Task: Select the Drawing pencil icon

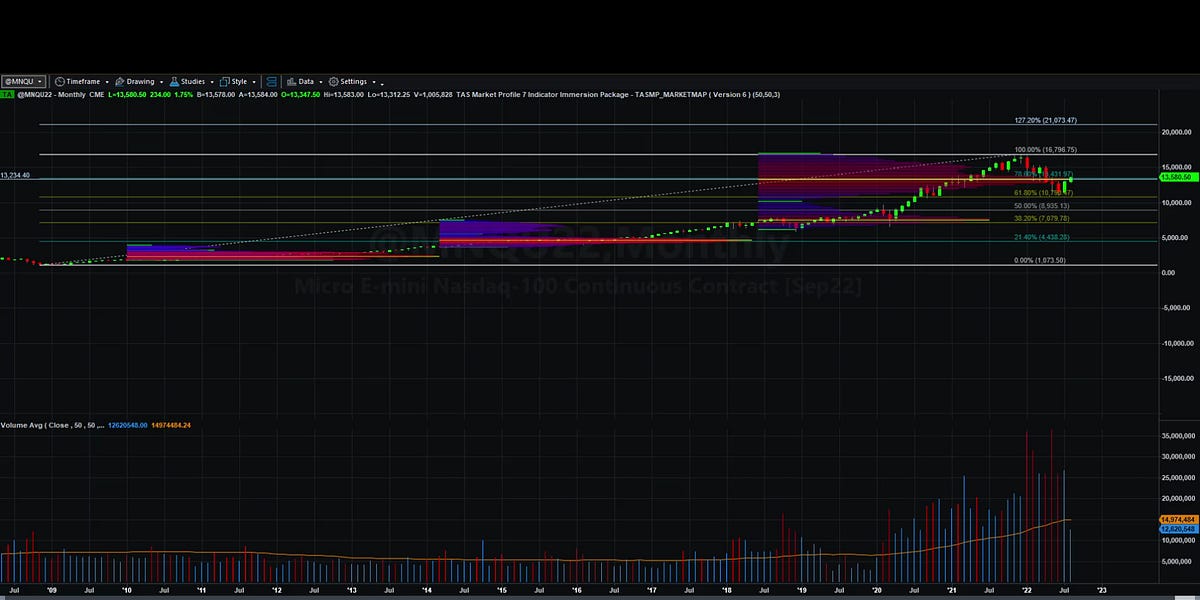Action: click(x=118, y=82)
